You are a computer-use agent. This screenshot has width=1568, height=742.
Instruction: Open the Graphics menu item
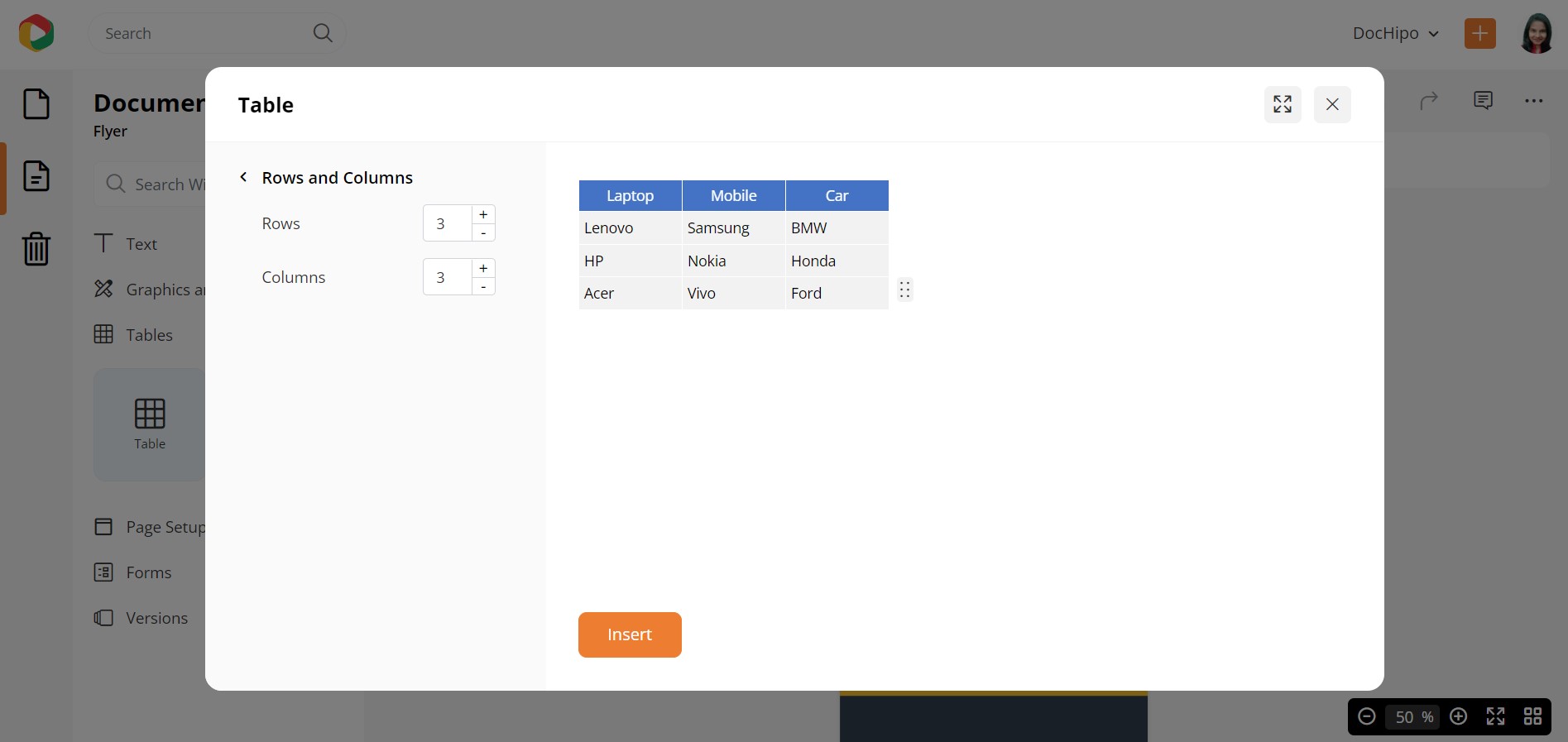pos(149,290)
